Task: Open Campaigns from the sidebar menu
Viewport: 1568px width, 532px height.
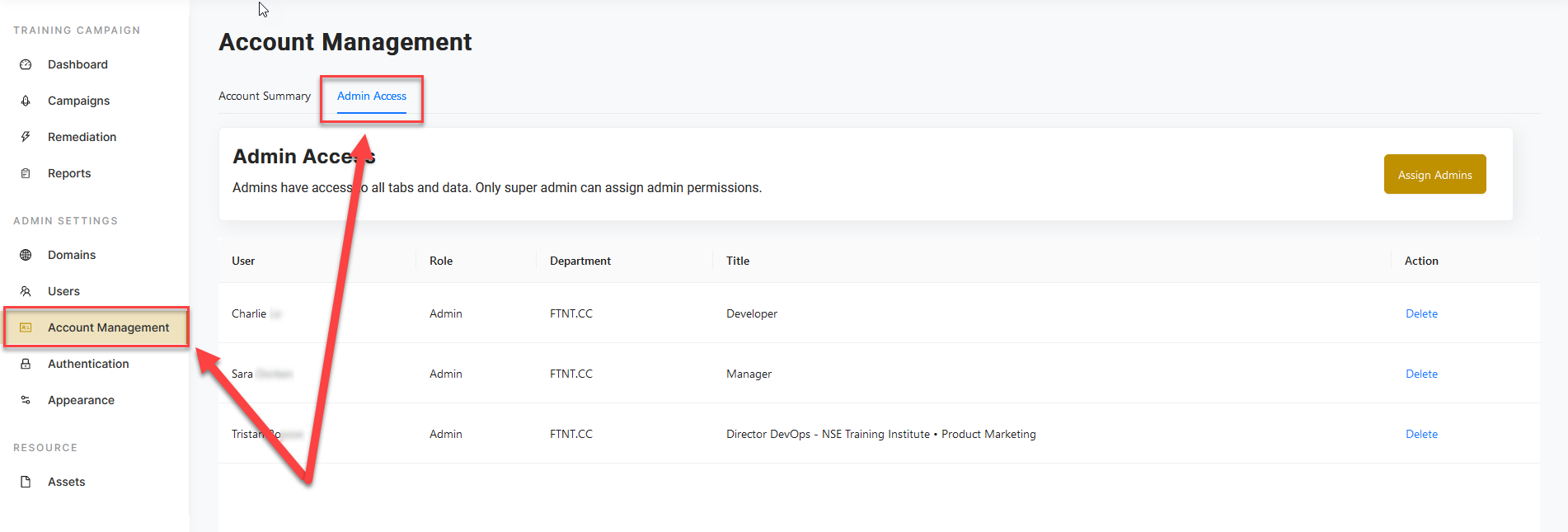Action: tap(78, 101)
